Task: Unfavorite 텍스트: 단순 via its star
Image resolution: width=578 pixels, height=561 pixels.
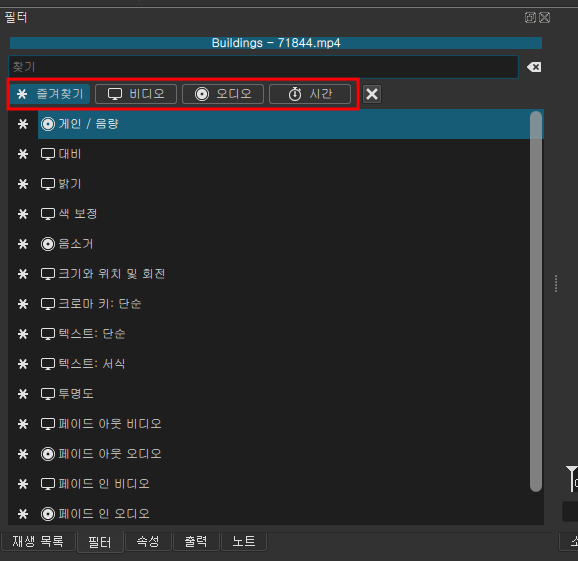Action: point(23,334)
